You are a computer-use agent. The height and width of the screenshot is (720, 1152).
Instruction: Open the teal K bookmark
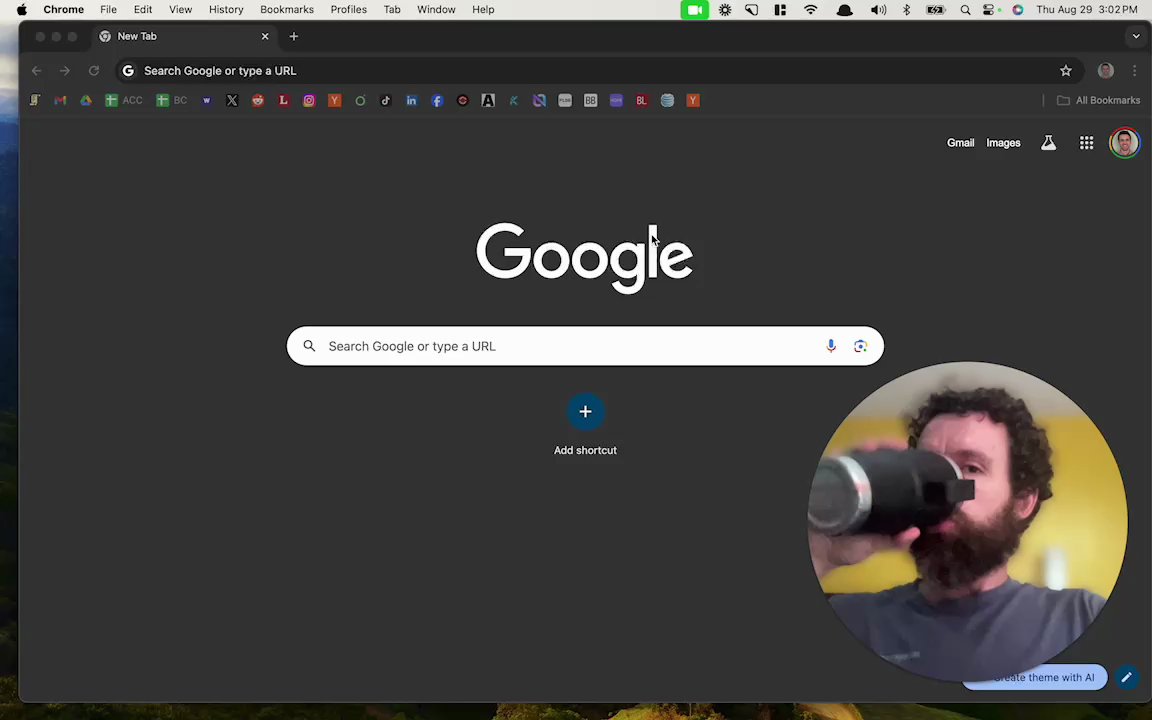coord(514,101)
